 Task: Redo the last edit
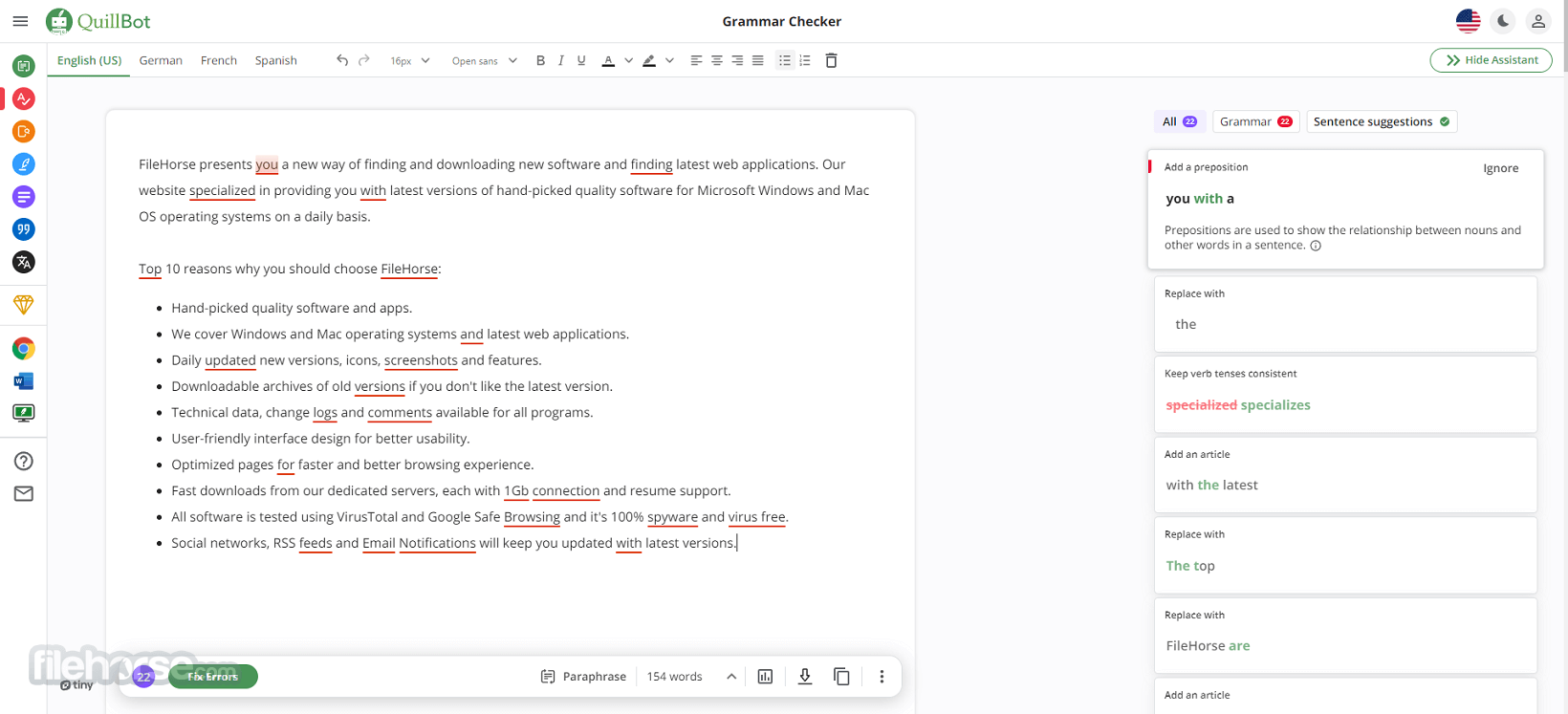coord(364,60)
